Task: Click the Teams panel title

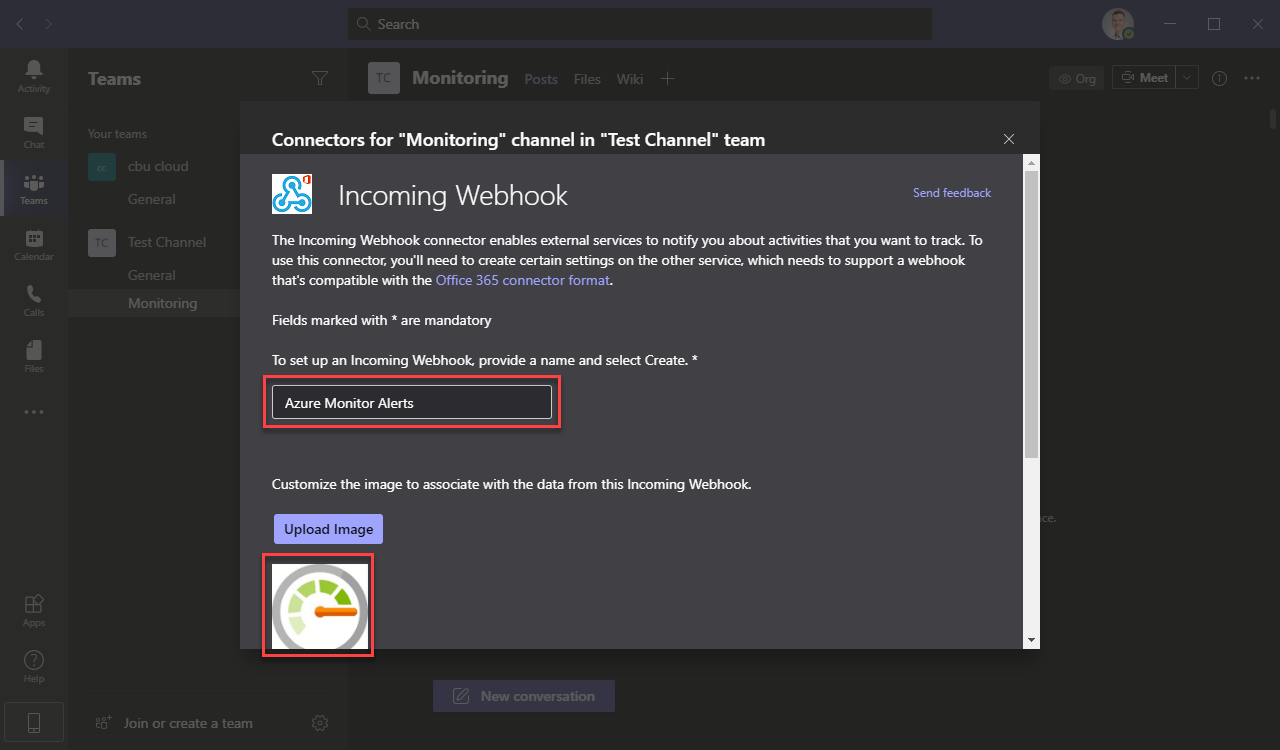Action: pyautogui.click(x=114, y=79)
